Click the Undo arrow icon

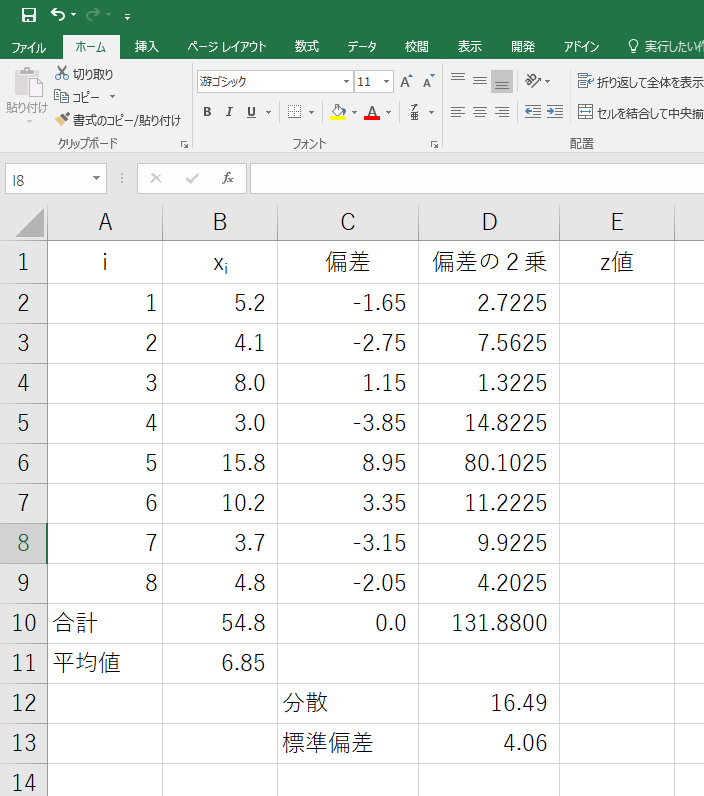click(x=57, y=15)
